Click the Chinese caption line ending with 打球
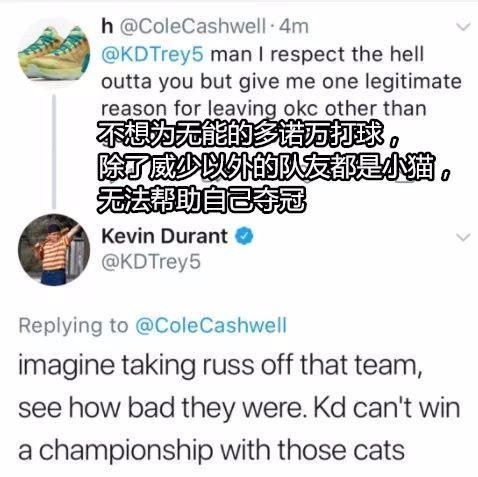This screenshot has width=478, height=477. pyautogui.click(x=247, y=135)
